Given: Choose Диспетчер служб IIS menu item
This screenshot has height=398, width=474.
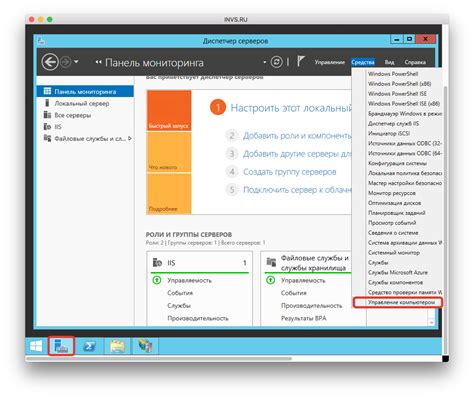Looking at the screenshot, I should [x=393, y=123].
